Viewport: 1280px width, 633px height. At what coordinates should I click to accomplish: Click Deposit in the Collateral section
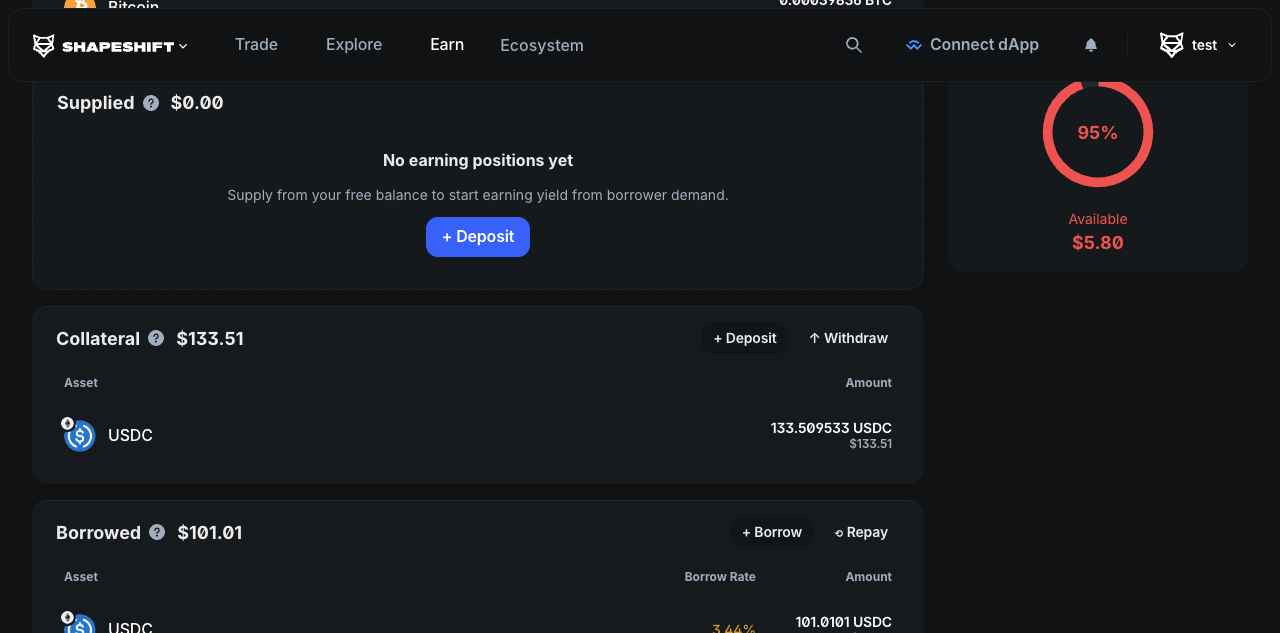(745, 338)
